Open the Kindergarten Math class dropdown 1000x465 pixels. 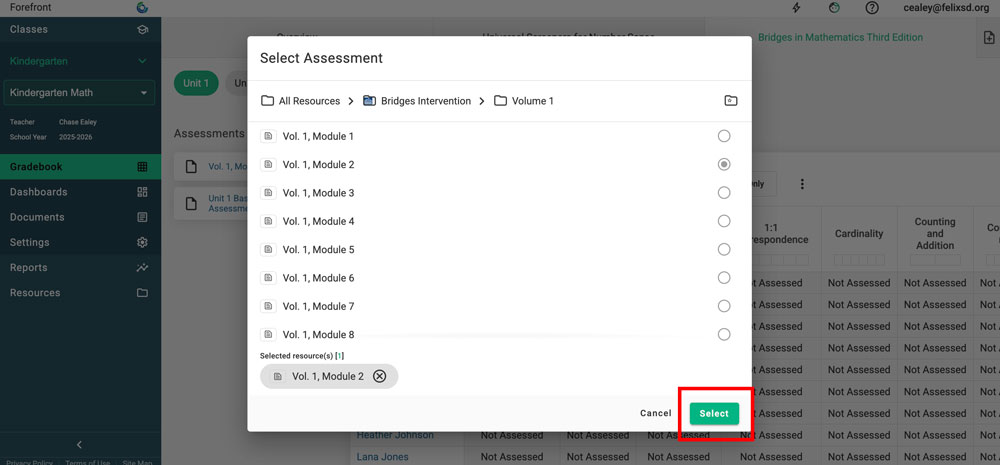[x=80, y=93]
